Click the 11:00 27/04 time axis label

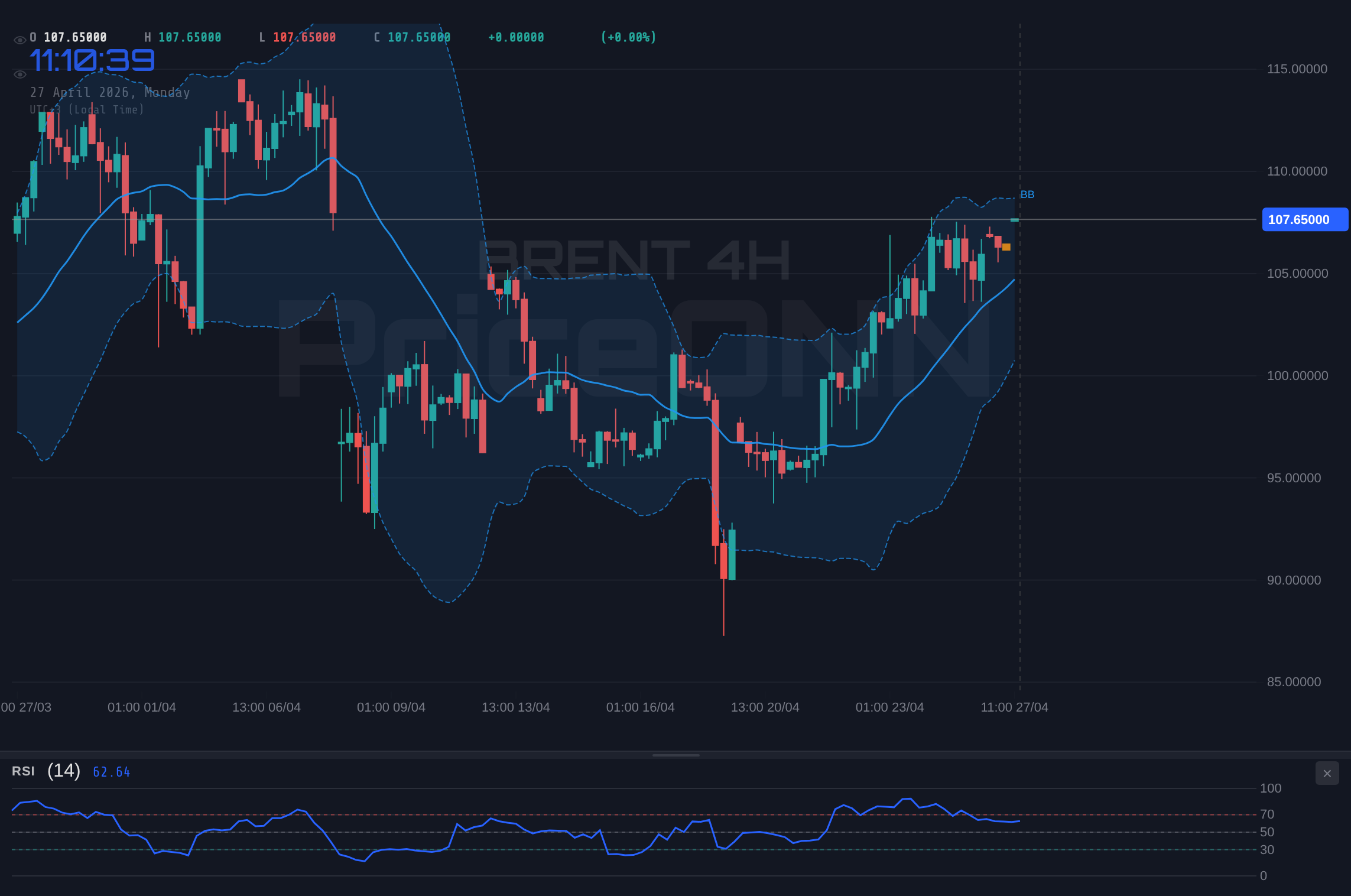1015,707
